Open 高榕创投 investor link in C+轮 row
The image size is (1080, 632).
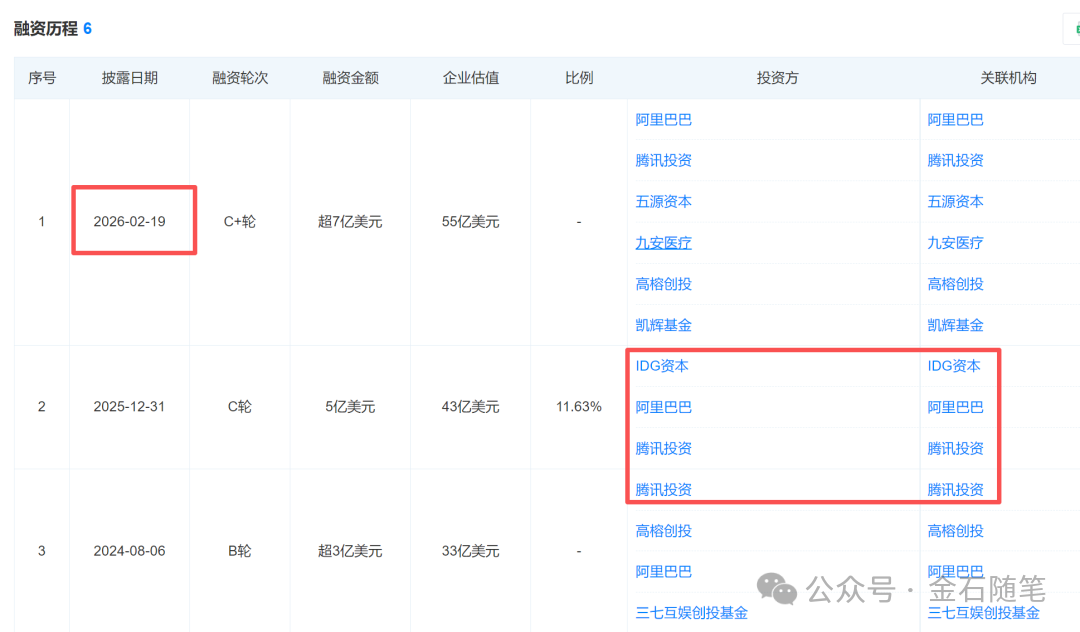663,284
